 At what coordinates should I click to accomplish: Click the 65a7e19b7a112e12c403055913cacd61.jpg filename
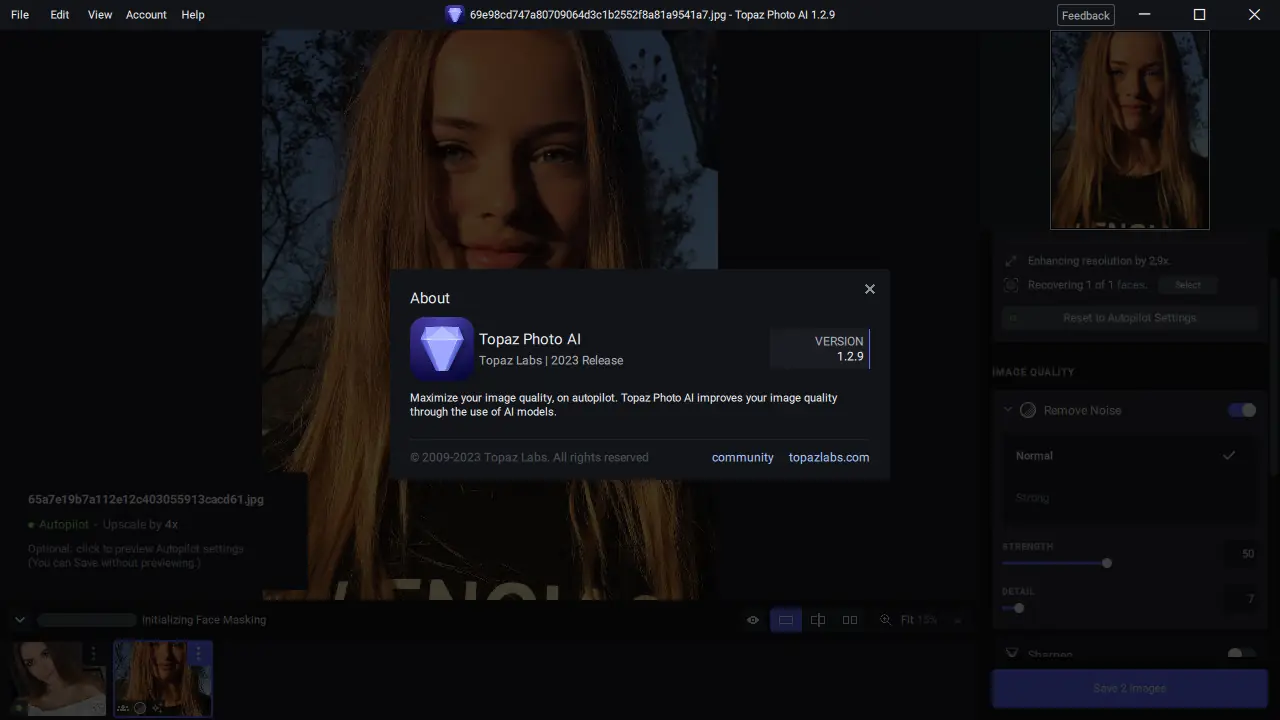click(146, 499)
